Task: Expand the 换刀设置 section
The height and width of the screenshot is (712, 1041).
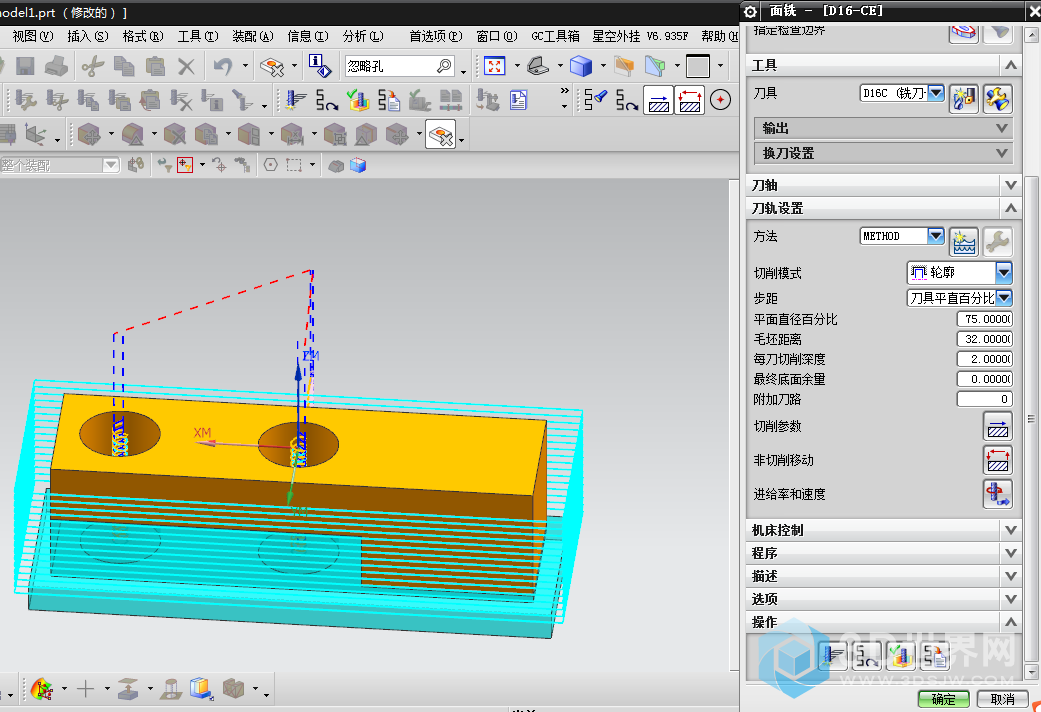Action: [x=884, y=153]
